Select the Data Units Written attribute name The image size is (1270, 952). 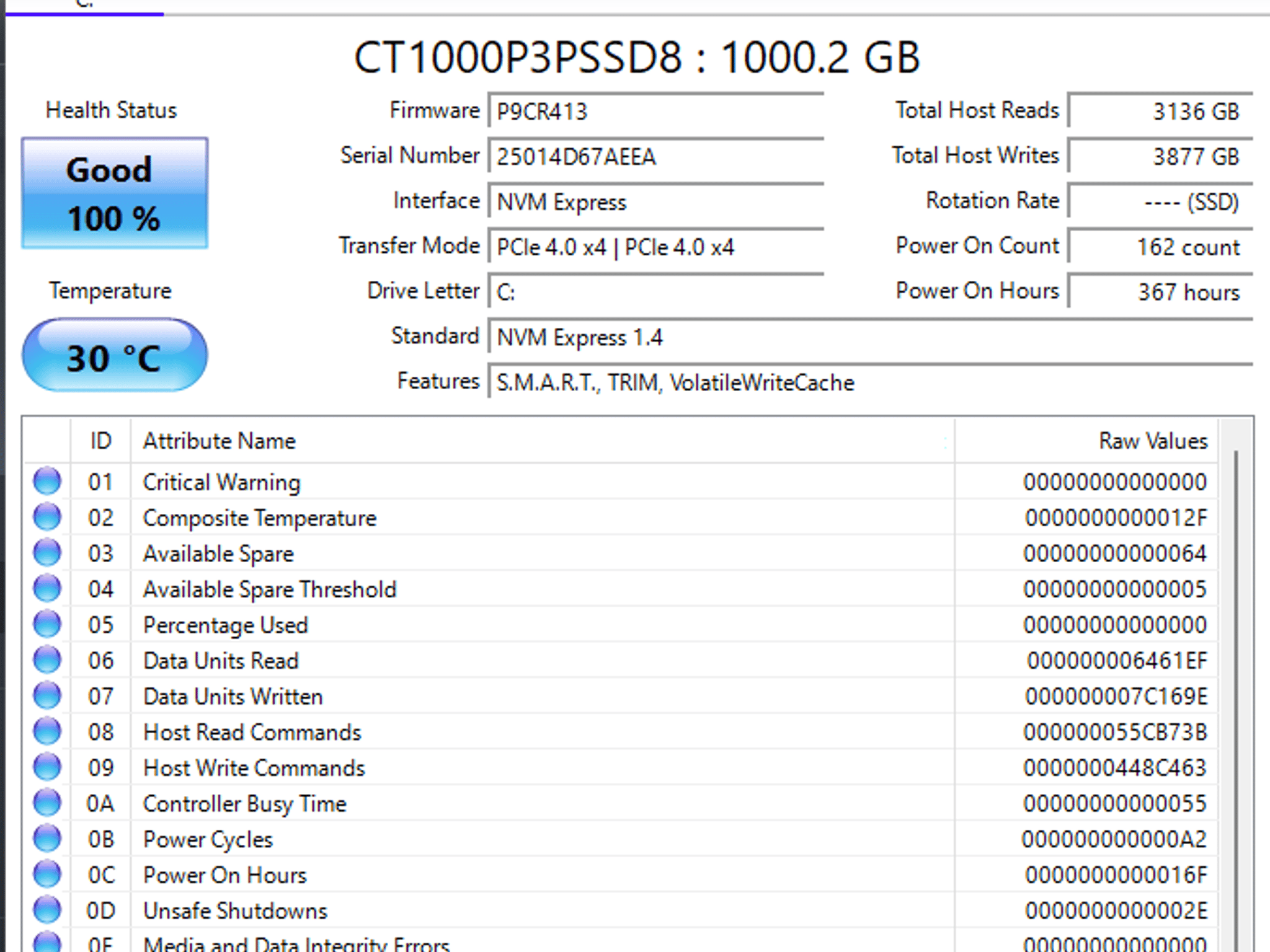(x=233, y=697)
